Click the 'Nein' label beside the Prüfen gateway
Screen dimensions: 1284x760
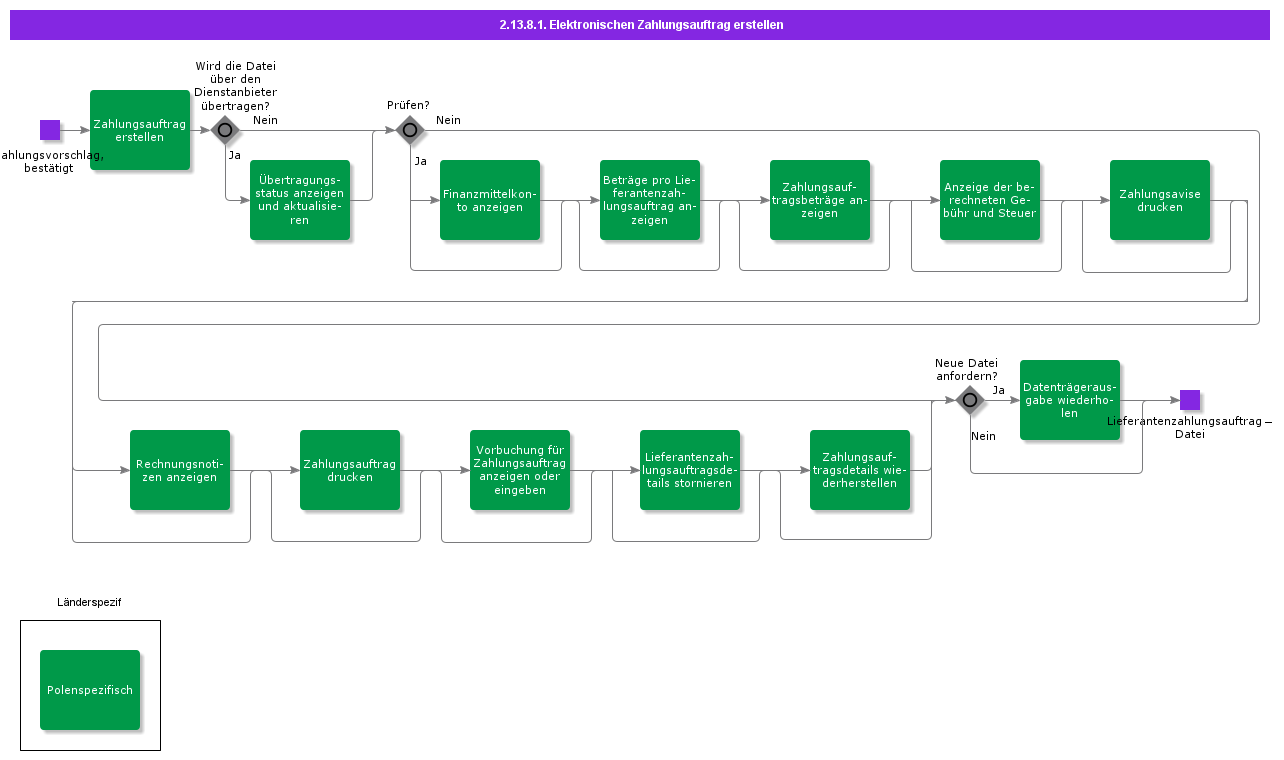448,120
